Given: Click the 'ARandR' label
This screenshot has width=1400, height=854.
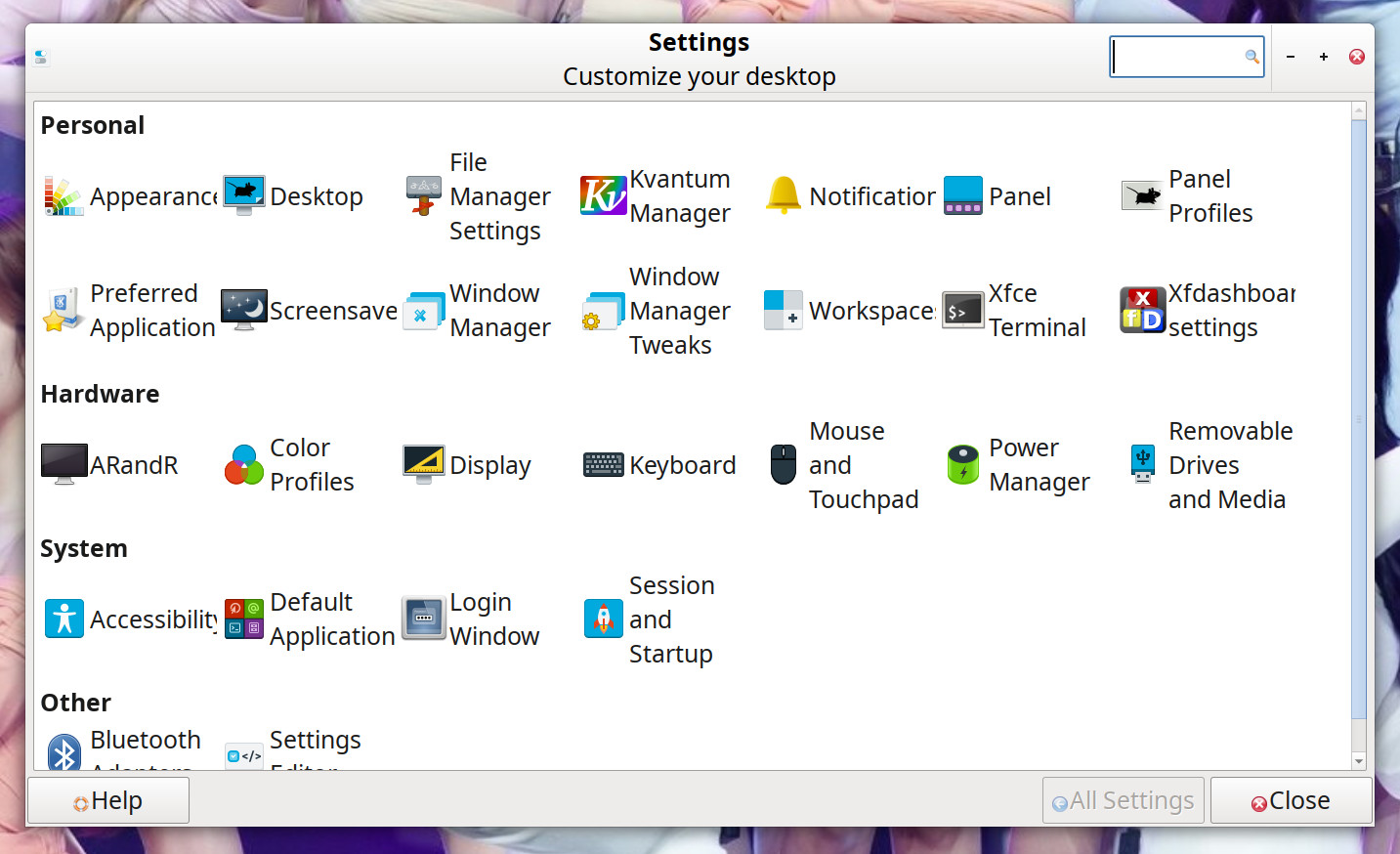Looking at the screenshot, I should click(134, 465).
